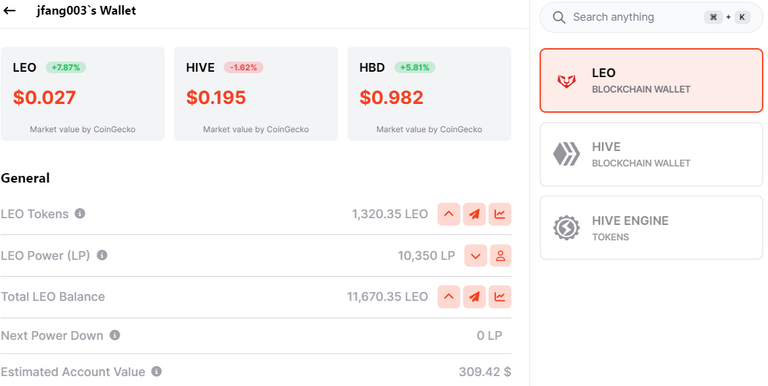This screenshot has height=386, width=768.
Task: Click CoinGecko credit under HBD price
Action: [429, 129]
